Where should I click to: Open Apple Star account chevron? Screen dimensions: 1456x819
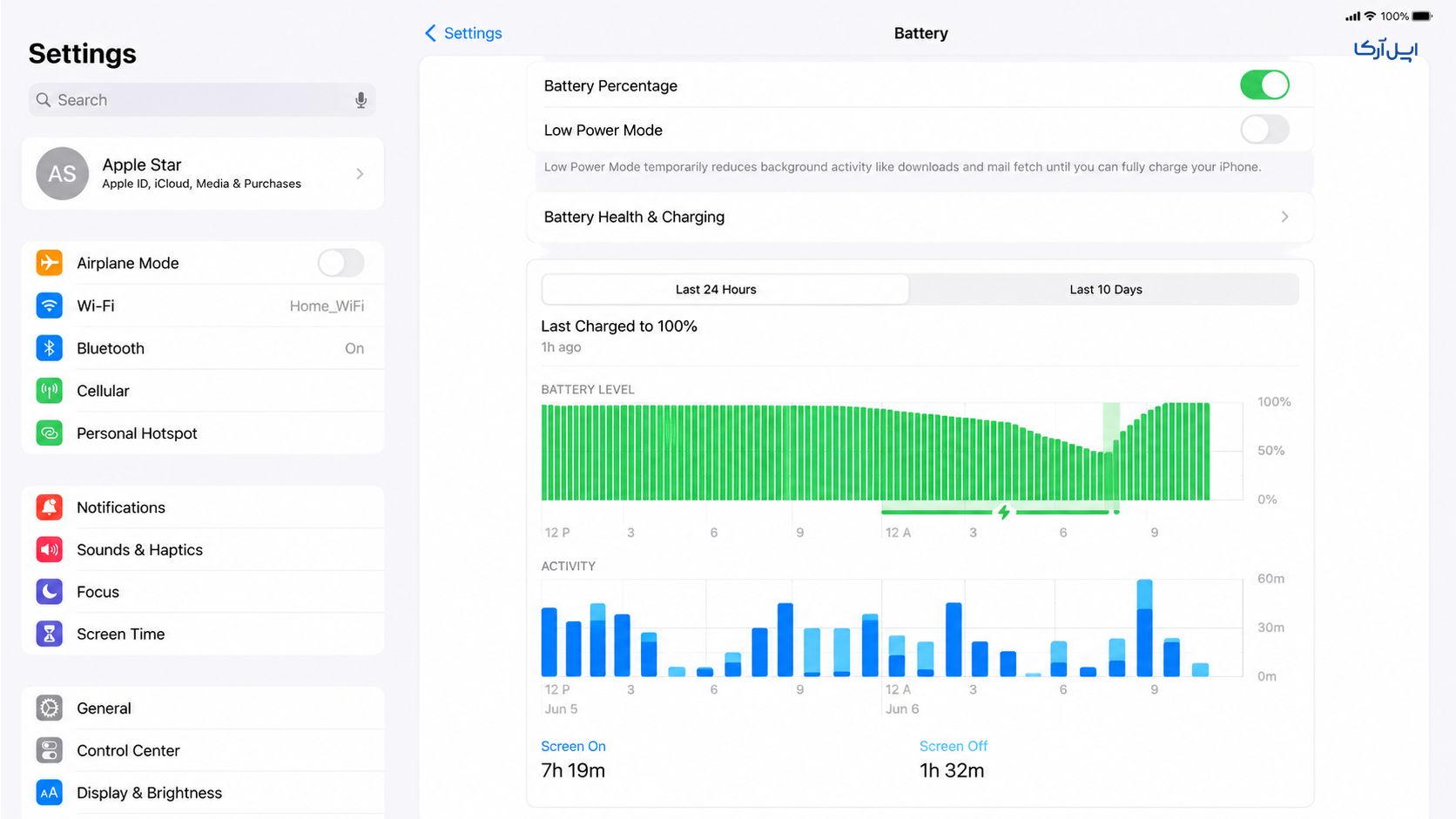coord(360,174)
